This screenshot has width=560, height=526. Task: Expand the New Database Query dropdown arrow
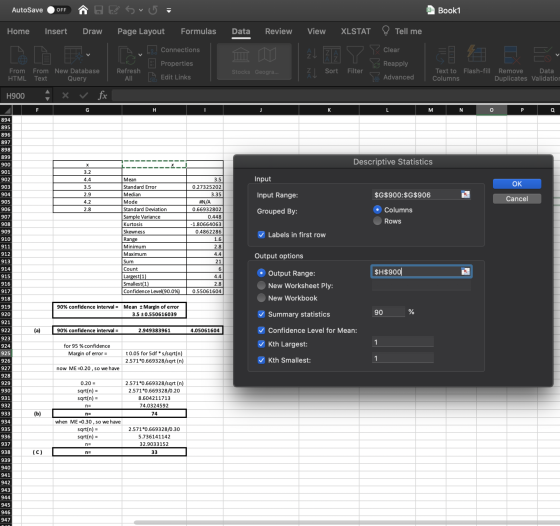pos(88,55)
